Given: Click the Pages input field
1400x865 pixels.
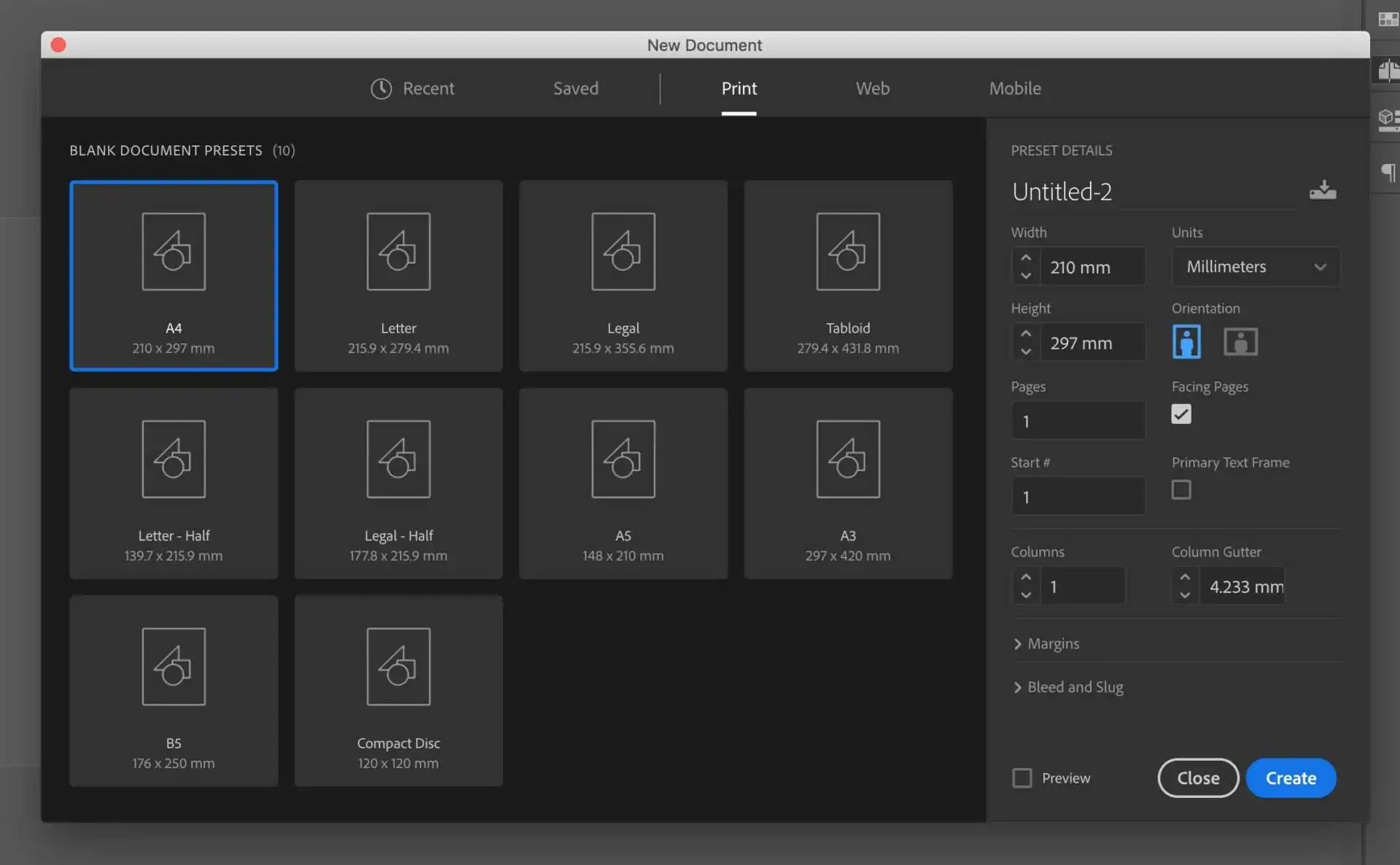Looking at the screenshot, I should [1078, 421].
